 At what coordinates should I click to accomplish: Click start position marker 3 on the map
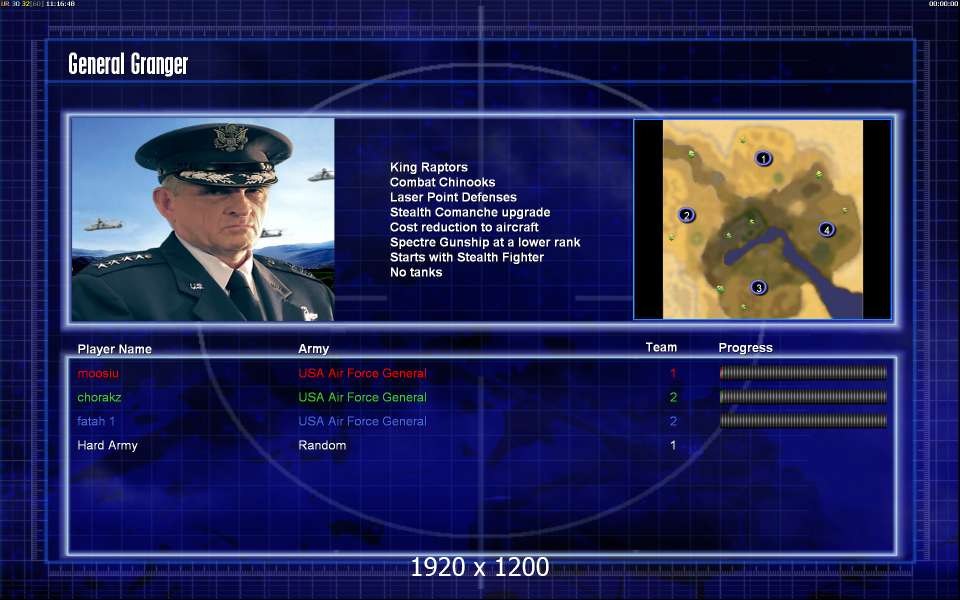coord(759,287)
